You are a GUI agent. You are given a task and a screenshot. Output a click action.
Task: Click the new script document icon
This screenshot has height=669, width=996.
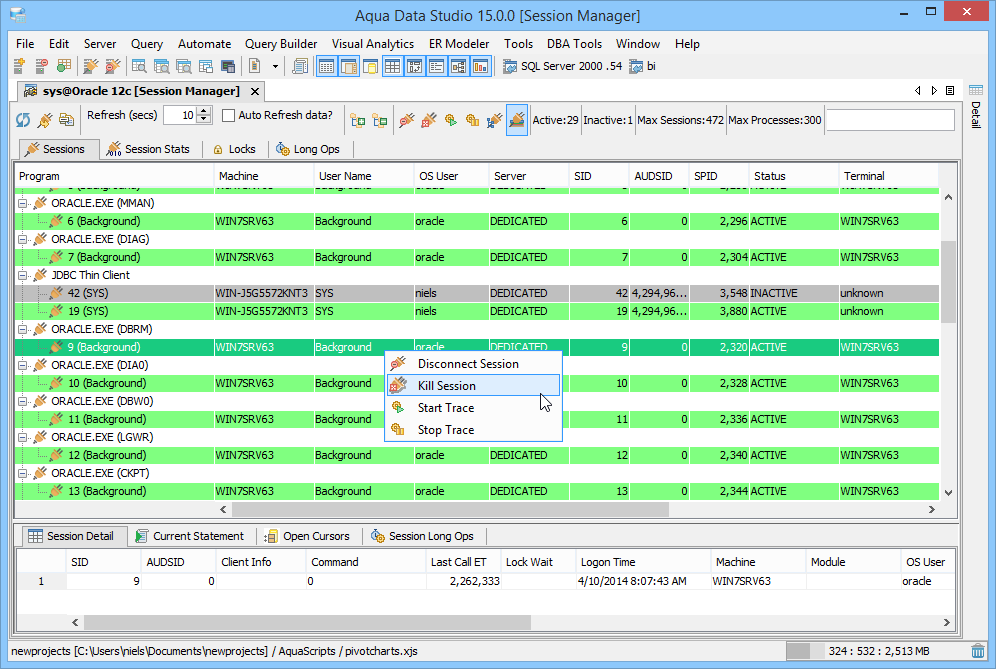point(254,65)
